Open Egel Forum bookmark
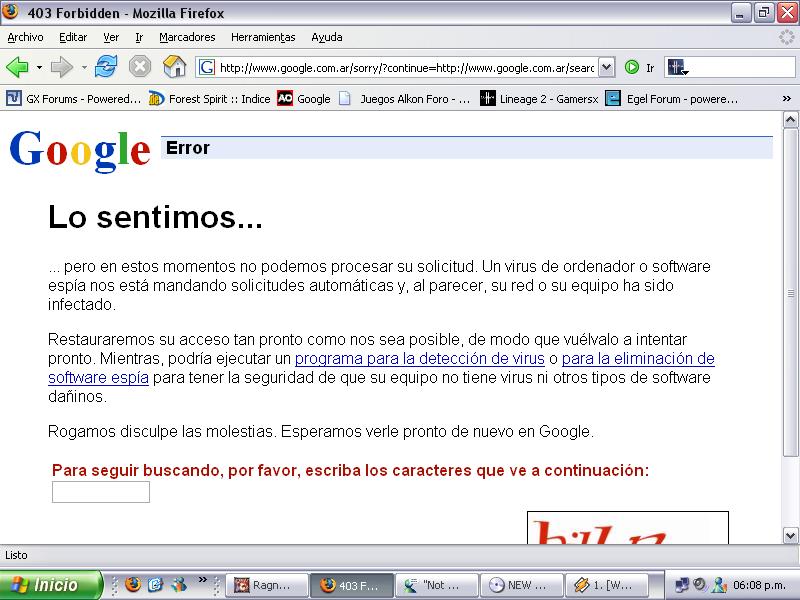Image resolution: width=800 pixels, height=600 pixels. 672,99
